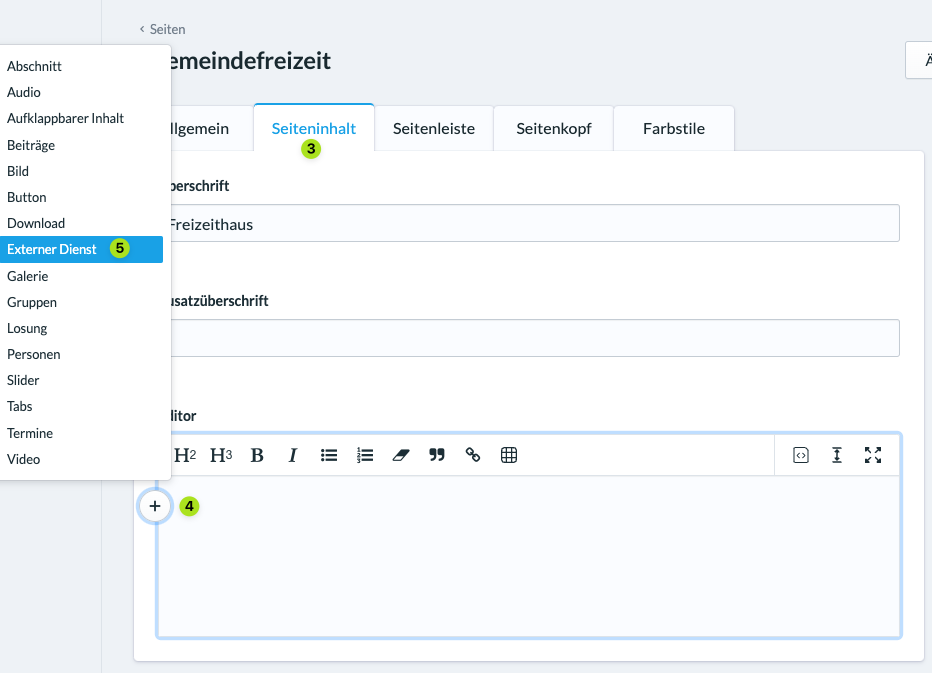Screen dimensions: 932x673
Task: Open the Farbstile tab
Action: (674, 128)
